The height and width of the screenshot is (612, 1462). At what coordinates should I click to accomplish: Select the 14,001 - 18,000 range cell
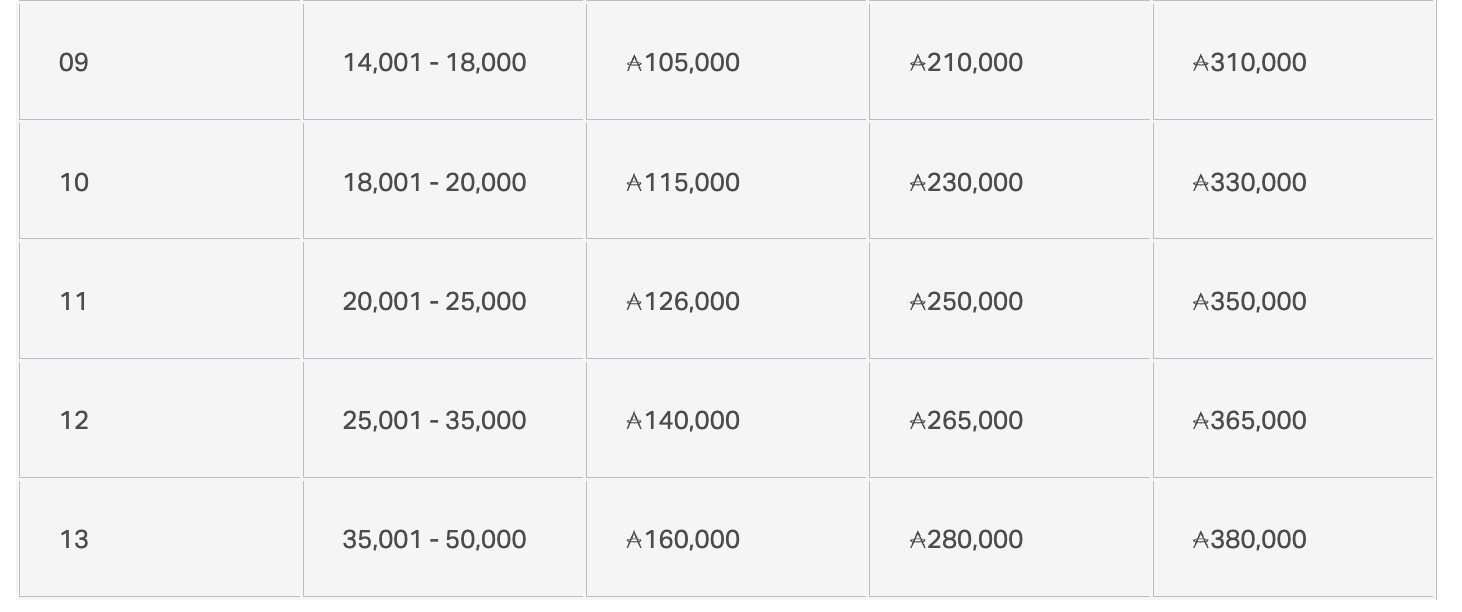click(434, 63)
